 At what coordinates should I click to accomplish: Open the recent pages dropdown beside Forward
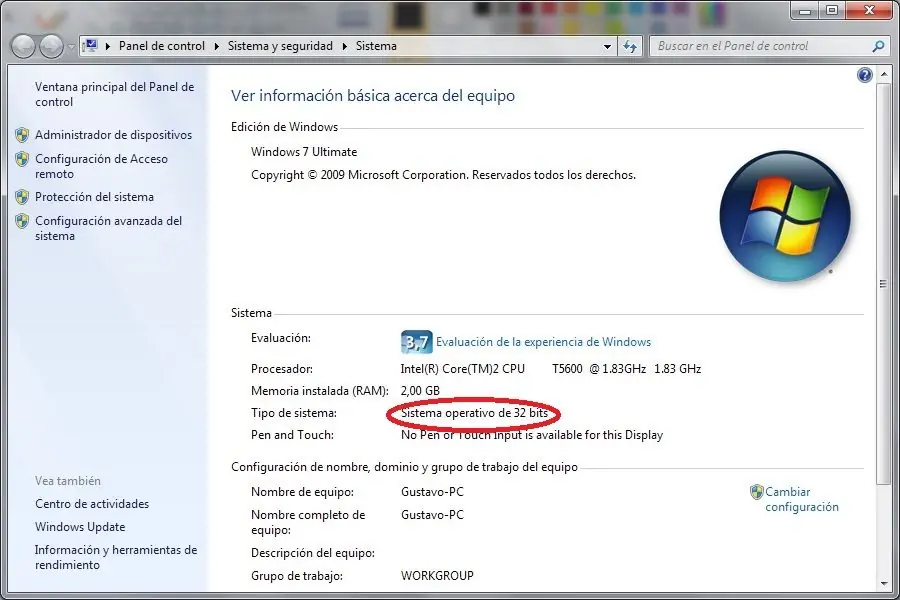coord(71,47)
